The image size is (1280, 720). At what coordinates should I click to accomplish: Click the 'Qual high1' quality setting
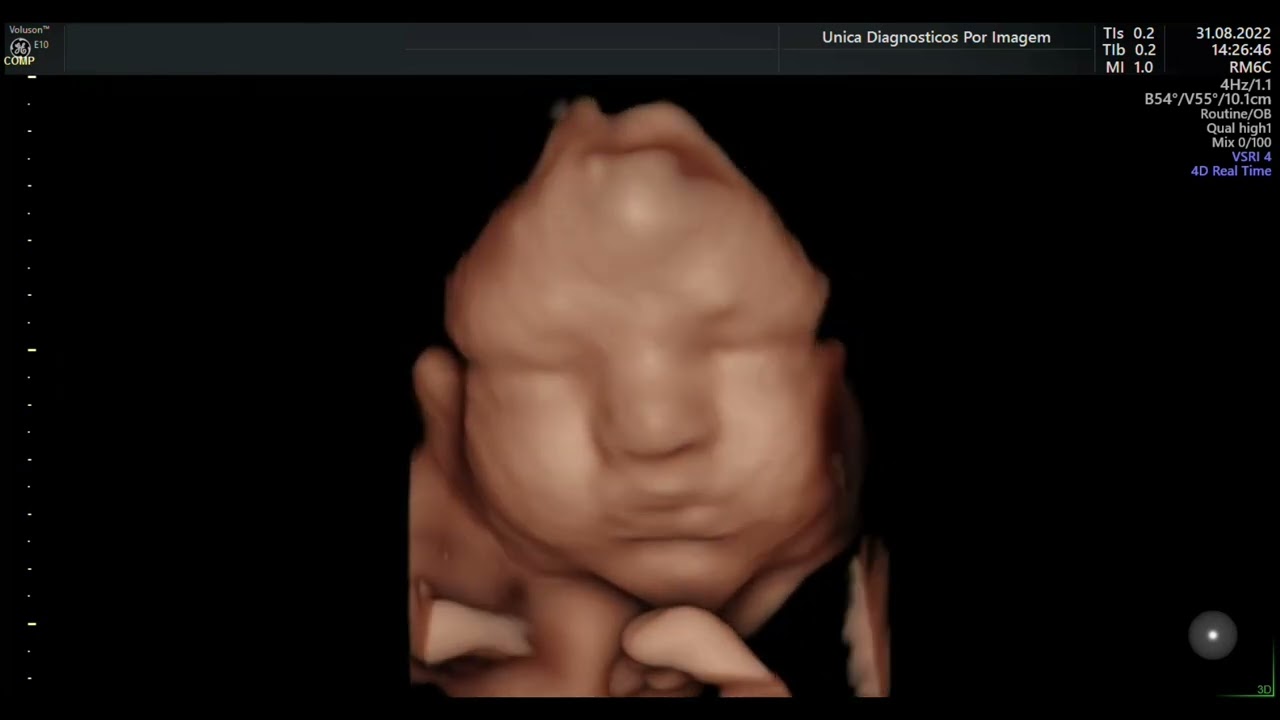pos(1239,128)
